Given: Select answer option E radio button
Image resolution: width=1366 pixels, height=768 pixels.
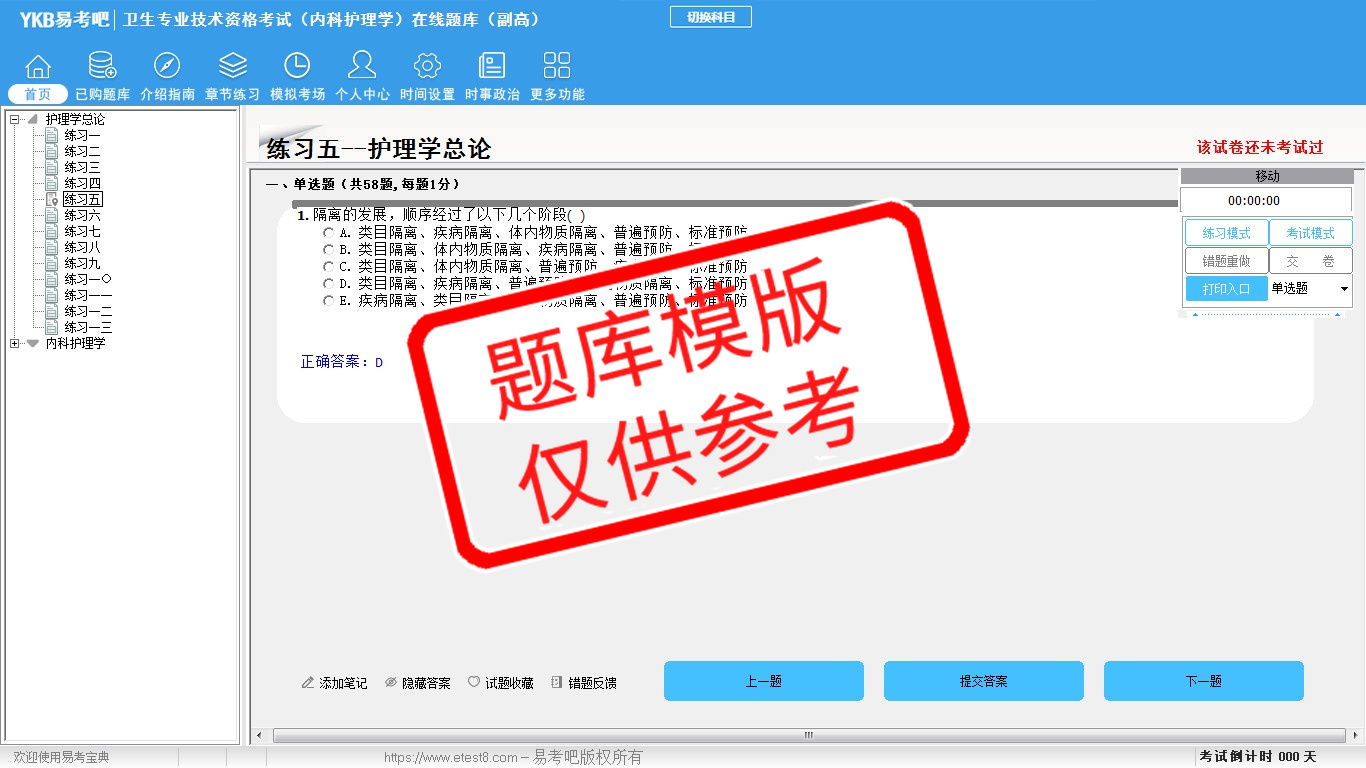Looking at the screenshot, I should pyautogui.click(x=328, y=301).
